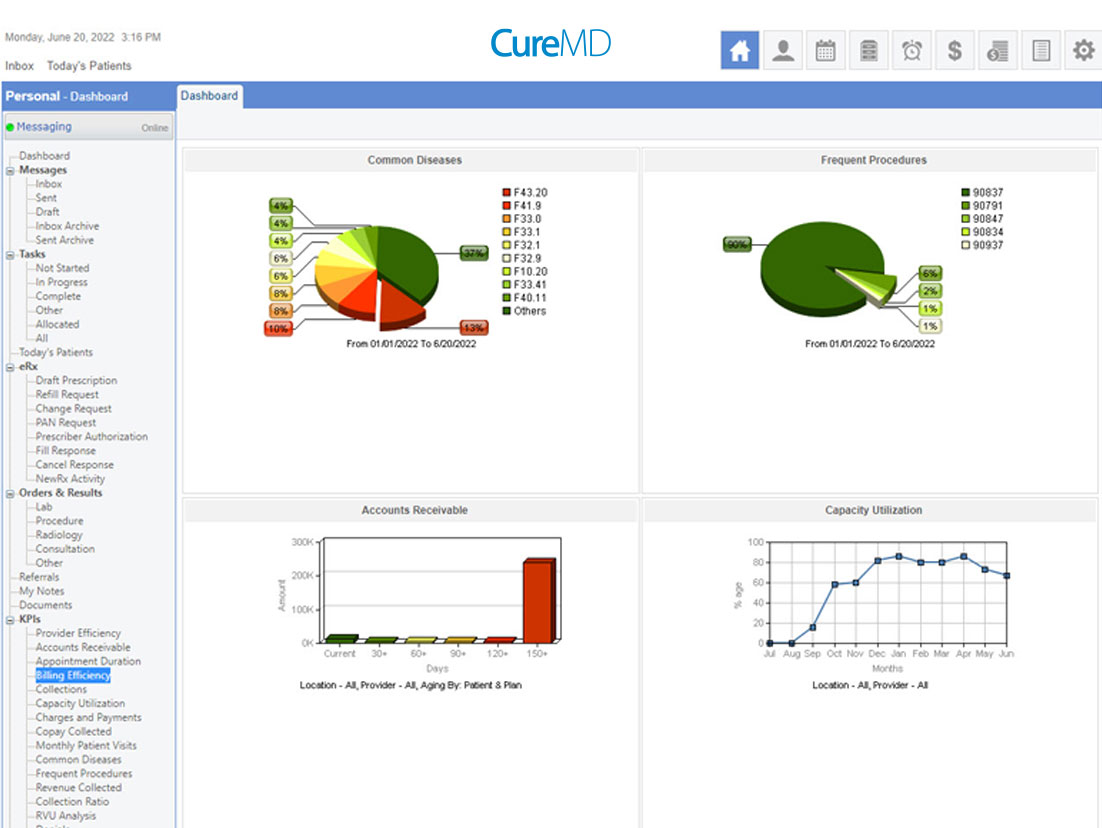Viewport: 1102px width, 828px height.
Task: Click 90837 legend color swatch
Action: [966, 193]
